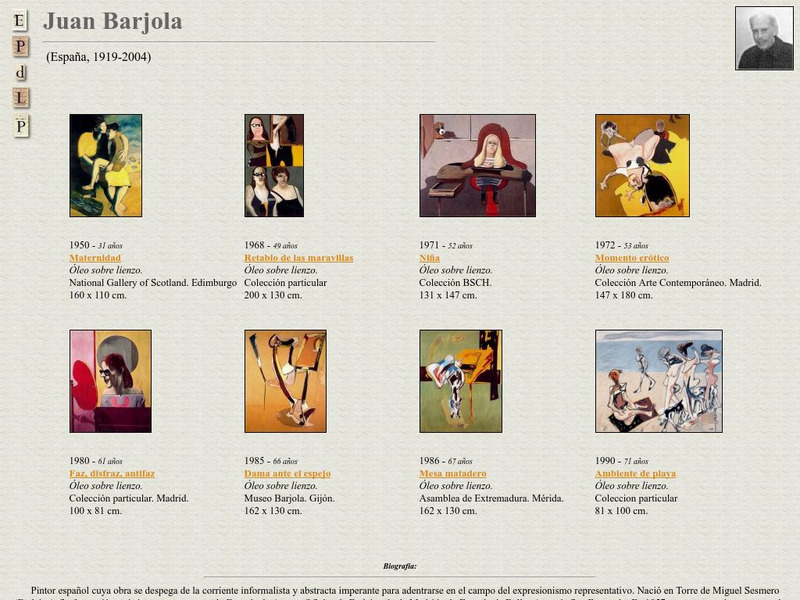
Task: Click the bottom 'P' tile in sidebar
Action: (x=21, y=126)
